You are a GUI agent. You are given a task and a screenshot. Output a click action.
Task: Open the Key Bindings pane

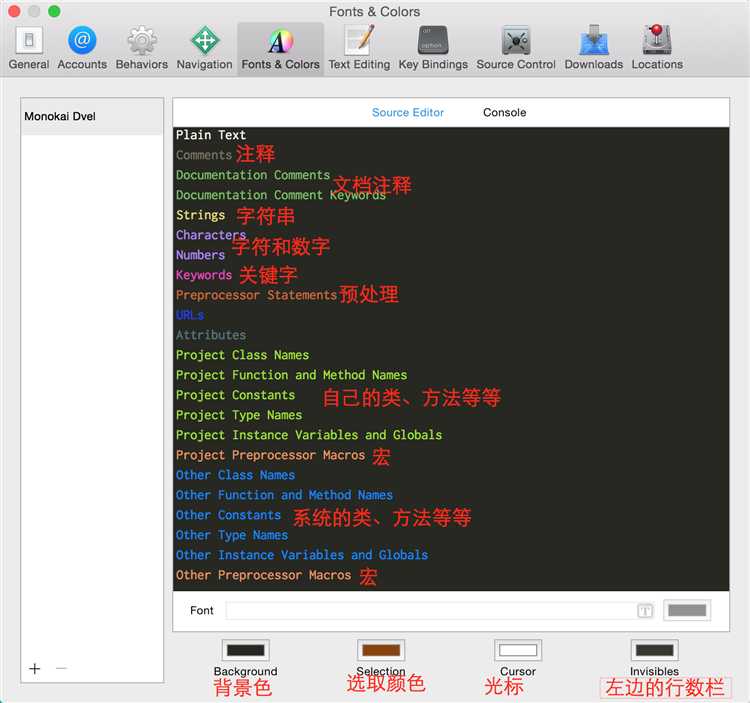click(433, 48)
